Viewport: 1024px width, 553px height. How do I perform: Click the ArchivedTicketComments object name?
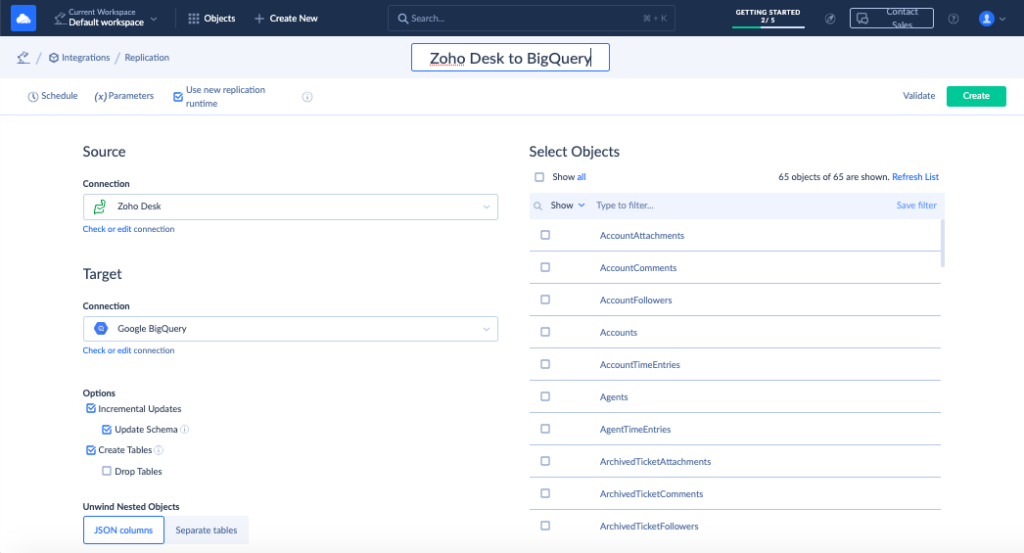(651, 494)
